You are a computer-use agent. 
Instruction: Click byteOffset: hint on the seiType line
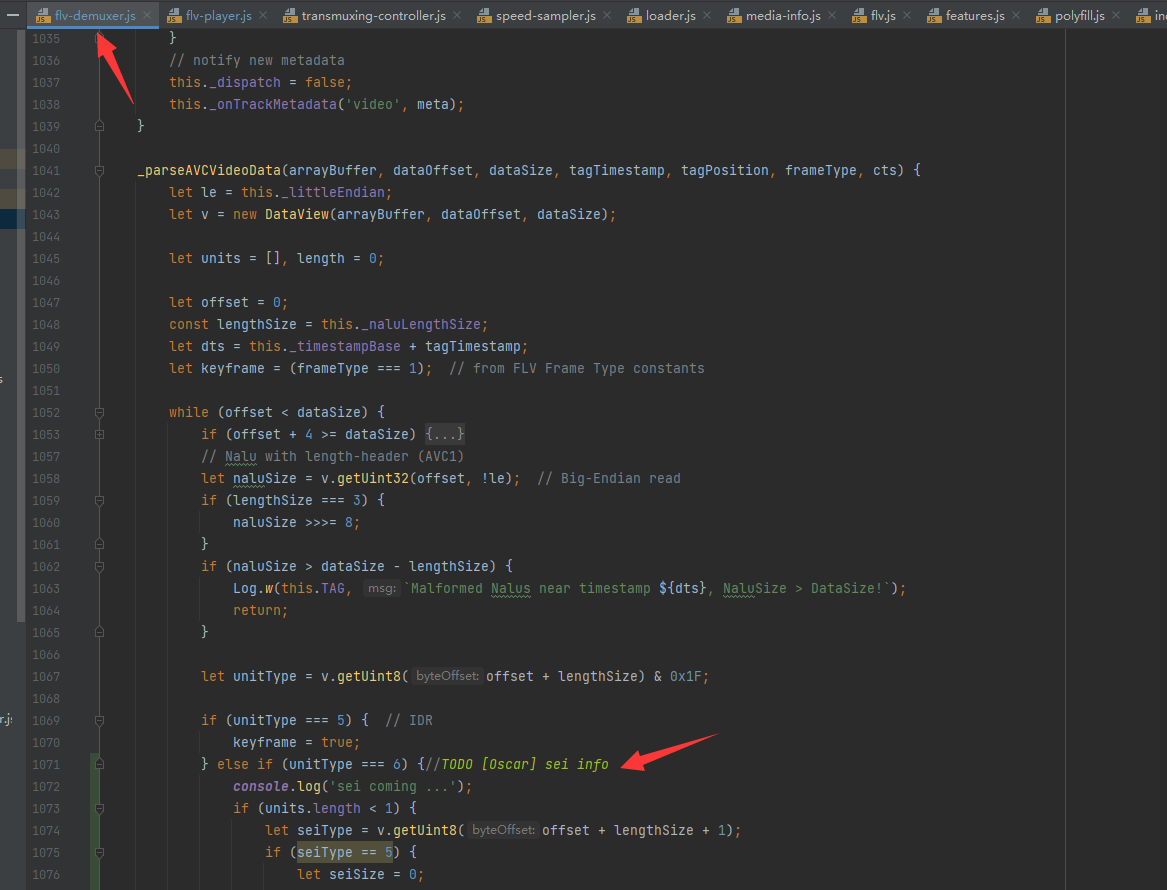pyautogui.click(x=503, y=830)
